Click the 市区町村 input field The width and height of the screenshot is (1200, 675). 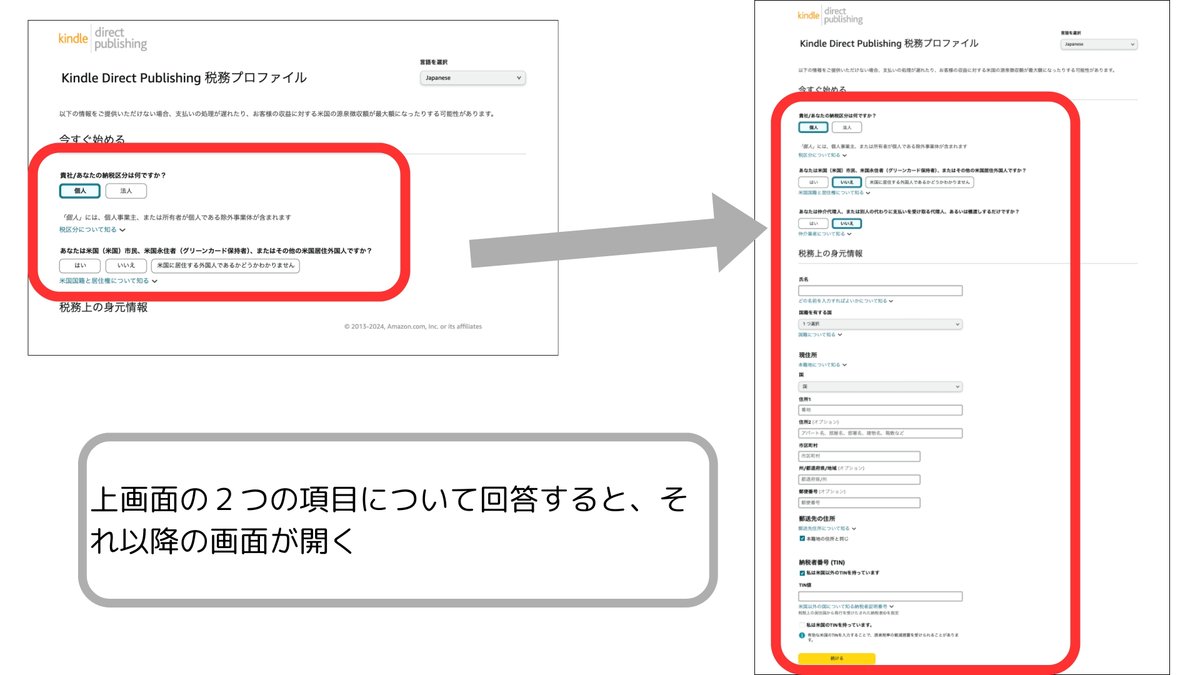point(859,457)
